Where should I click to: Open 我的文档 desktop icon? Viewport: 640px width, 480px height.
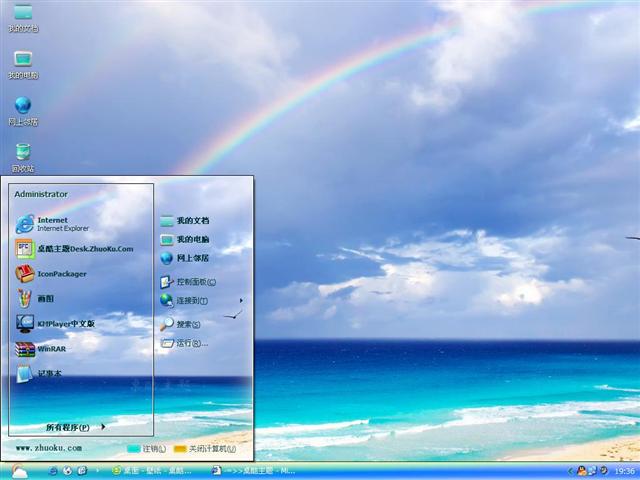[x=23, y=17]
